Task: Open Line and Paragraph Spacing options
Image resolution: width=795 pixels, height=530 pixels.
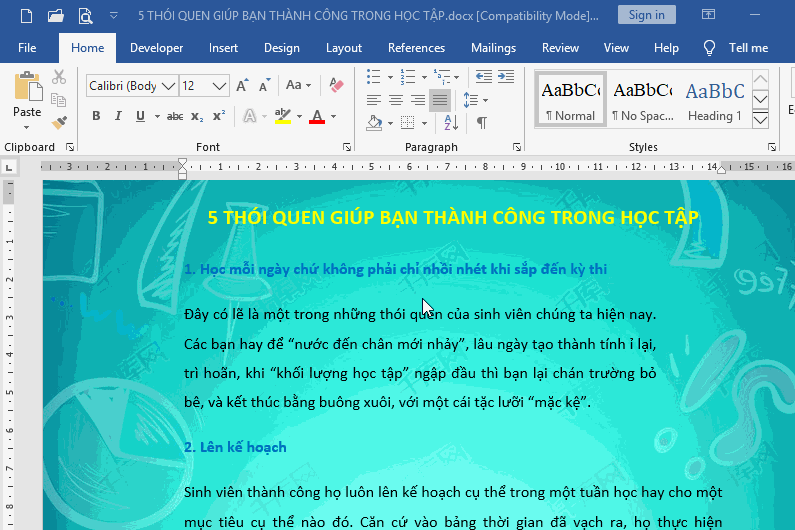Action: click(475, 100)
